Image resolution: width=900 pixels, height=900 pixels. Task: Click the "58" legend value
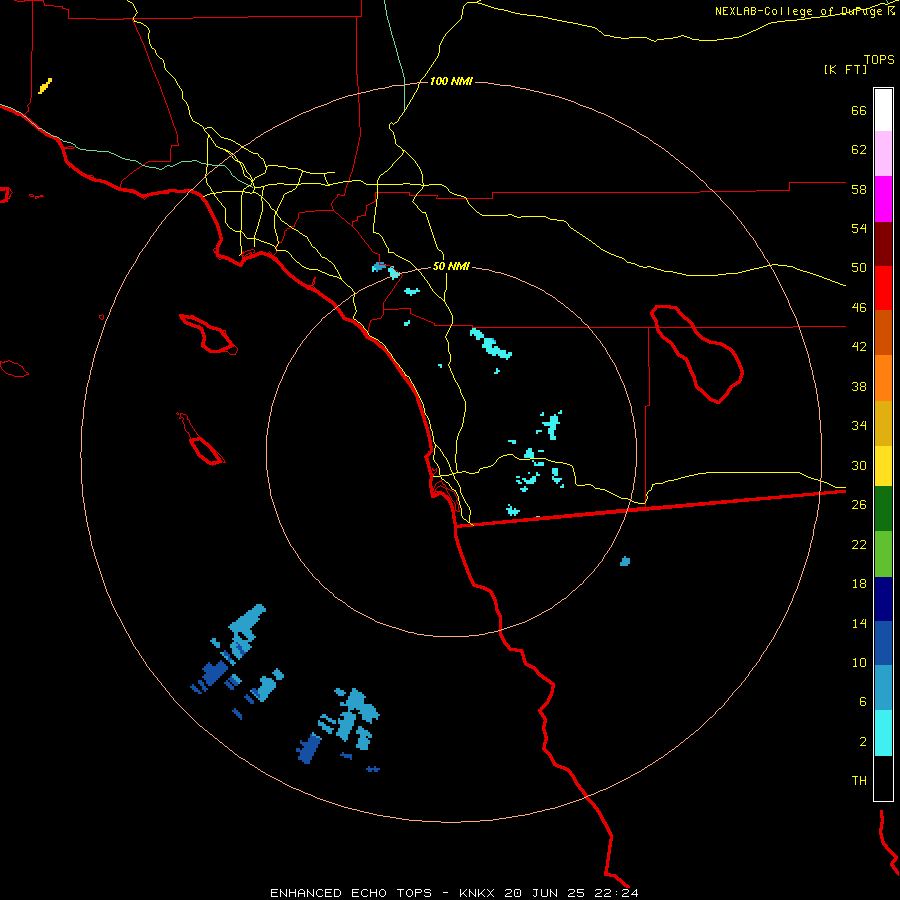point(859,189)
